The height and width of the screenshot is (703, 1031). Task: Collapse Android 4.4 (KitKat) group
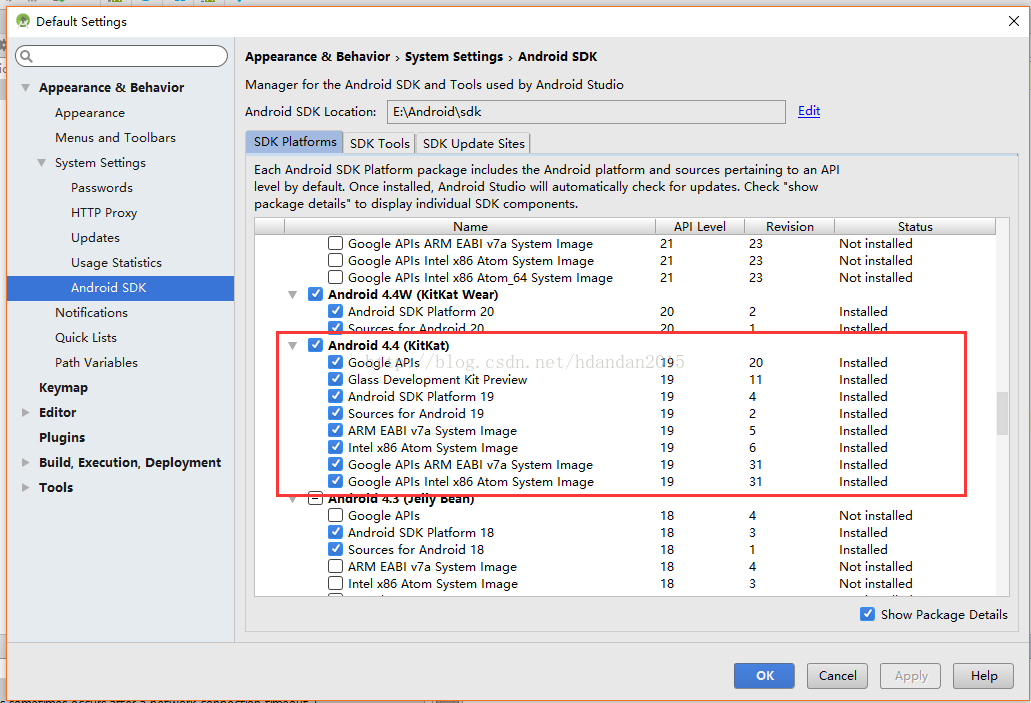pos(293,345)
